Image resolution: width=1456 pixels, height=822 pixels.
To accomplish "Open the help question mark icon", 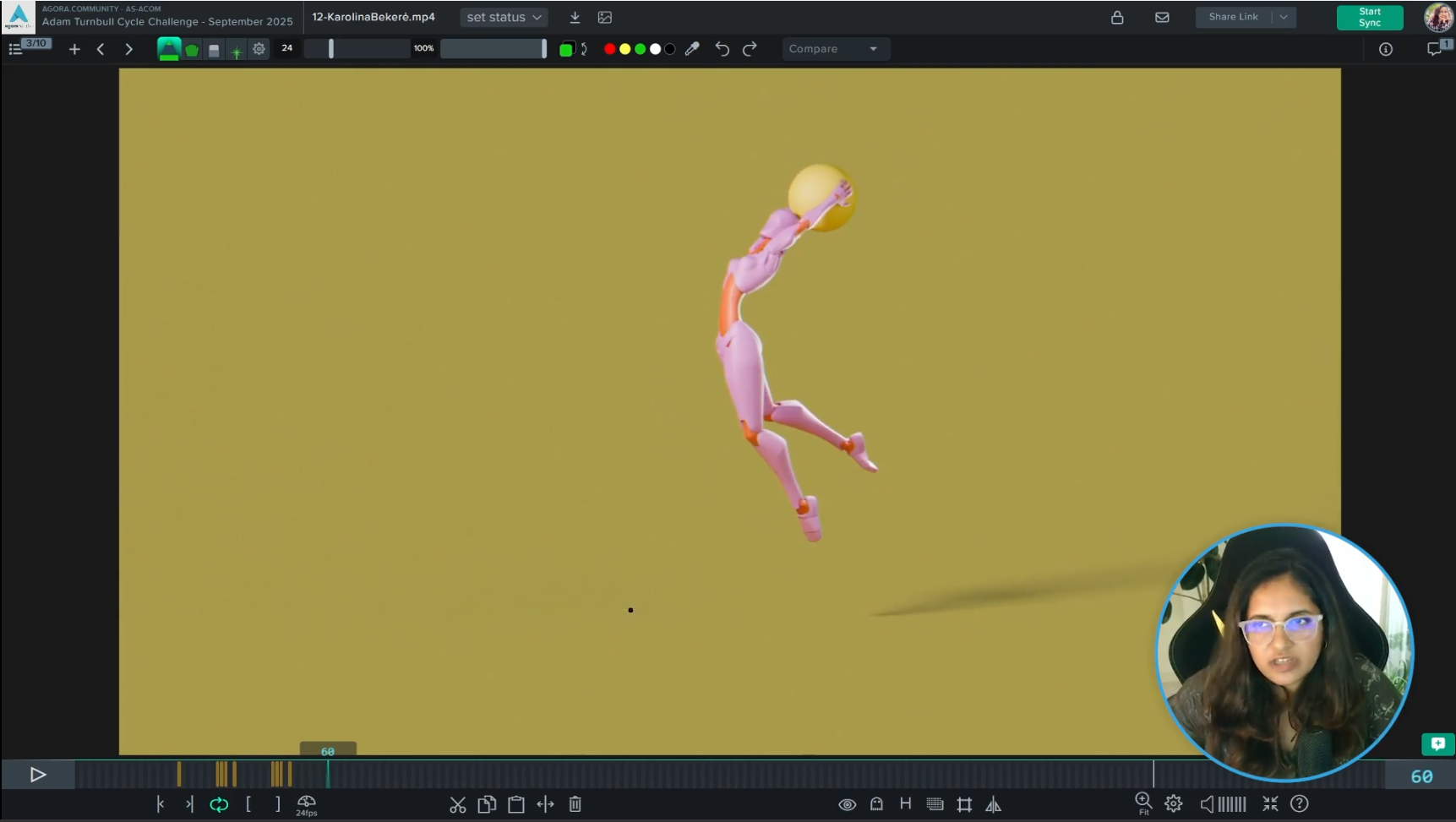I will 1300,803.
